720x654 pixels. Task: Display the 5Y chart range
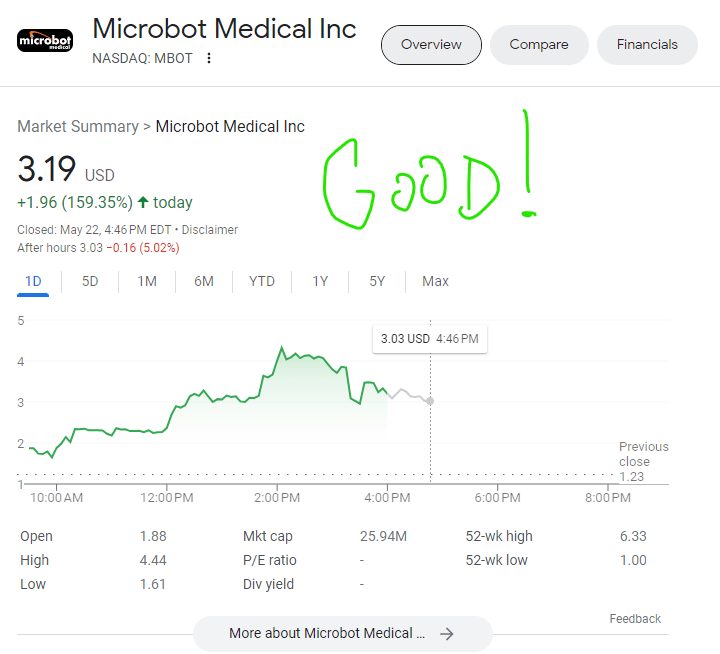(377, 281)
